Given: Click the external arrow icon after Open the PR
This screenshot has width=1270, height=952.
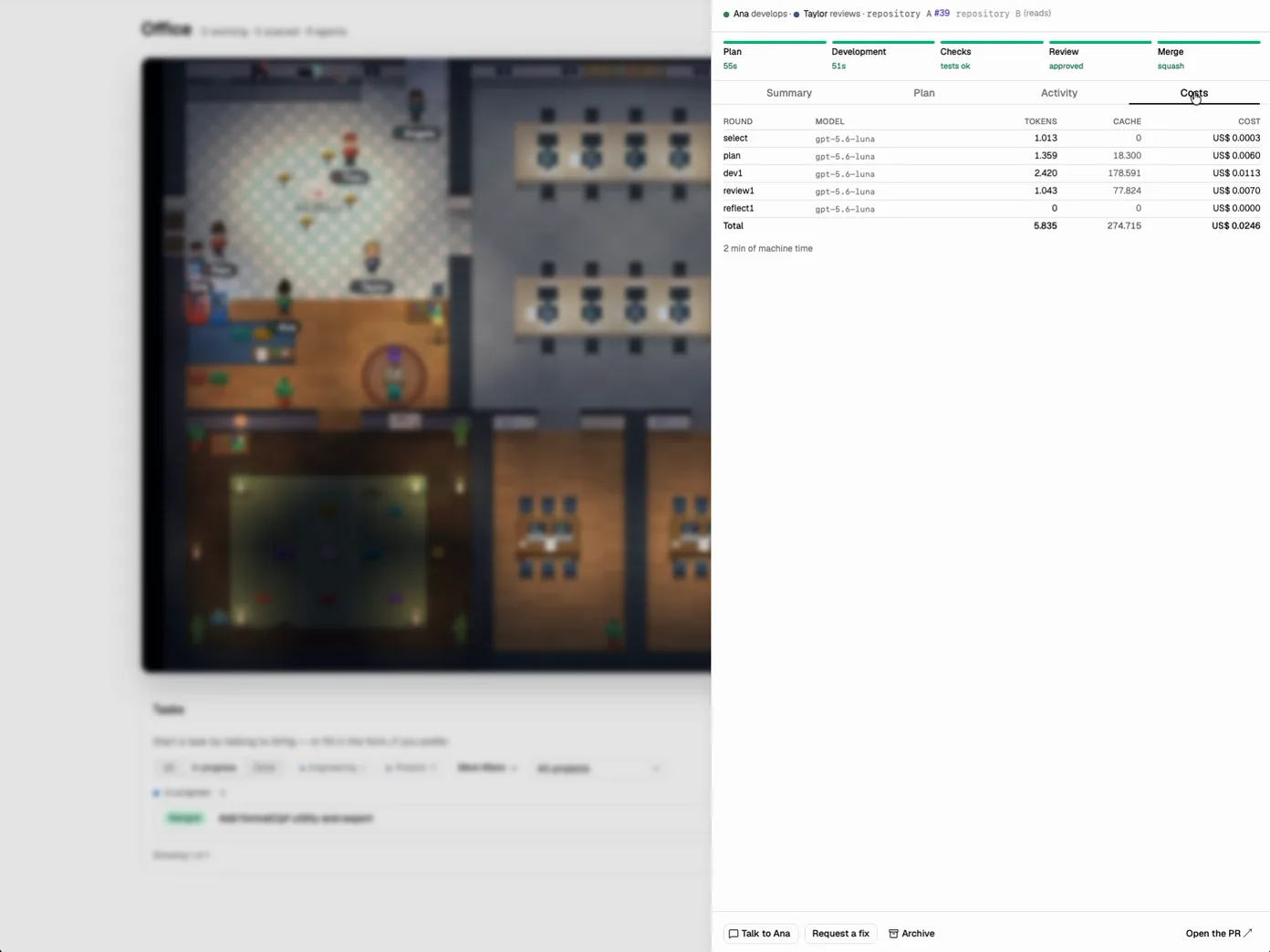Looking at the screenshot, I should 1248,933.
